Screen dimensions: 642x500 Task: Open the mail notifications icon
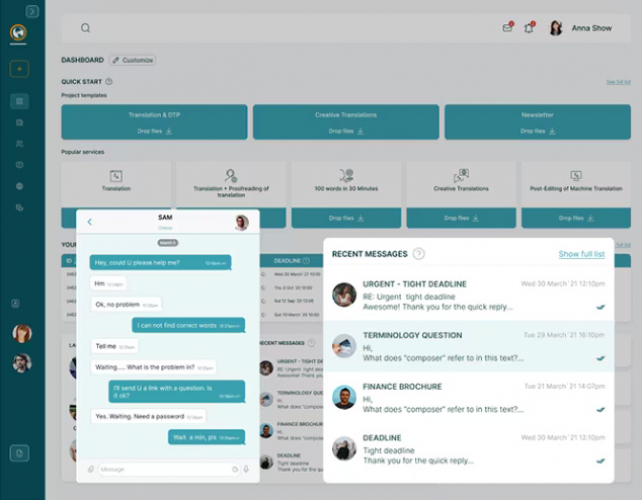pyautogui.click(x=508, y=27)
